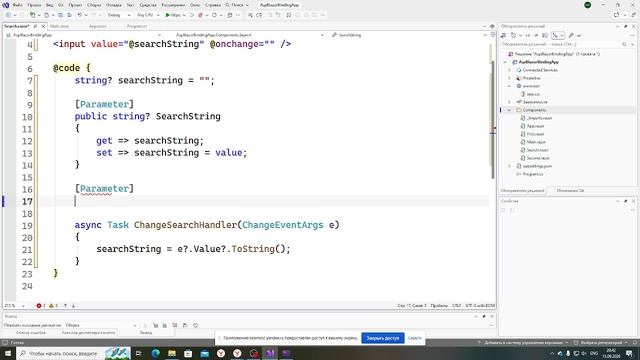Expand the https launch profile dropdown arrow
The width and height of the screenshot is (640, 360).
coord(184,15)
